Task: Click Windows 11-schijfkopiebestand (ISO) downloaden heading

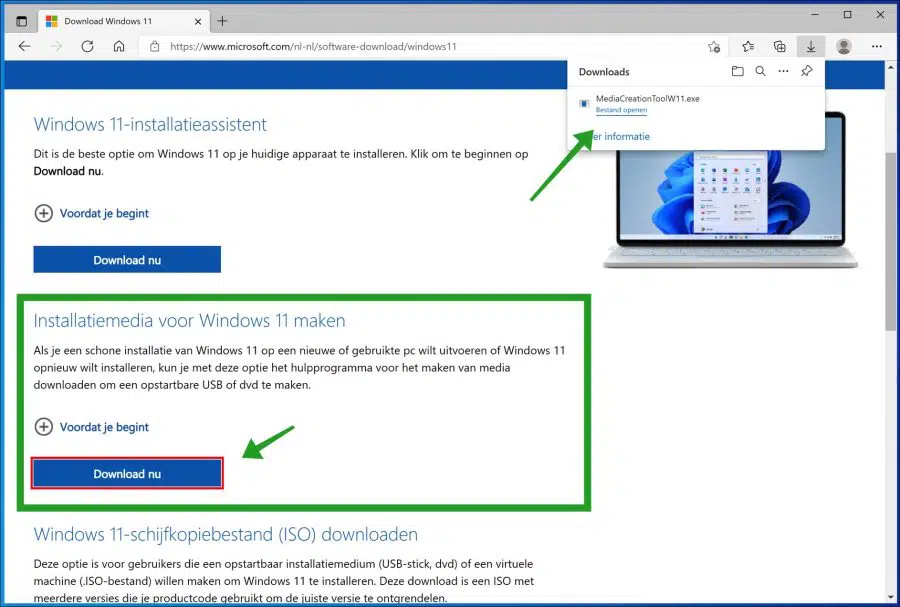Action: (226, 535)
